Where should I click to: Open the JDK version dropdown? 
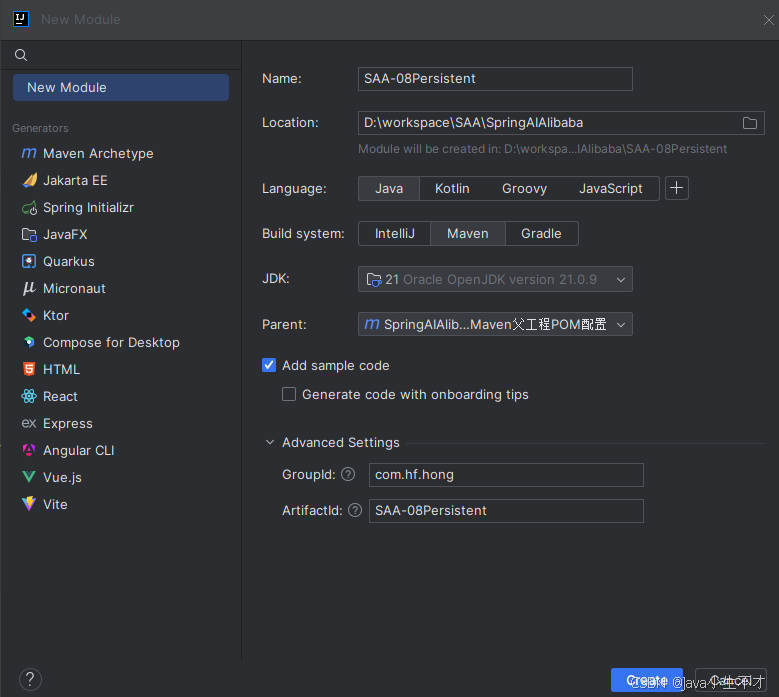pyautogui.click(x=495, y=279)
